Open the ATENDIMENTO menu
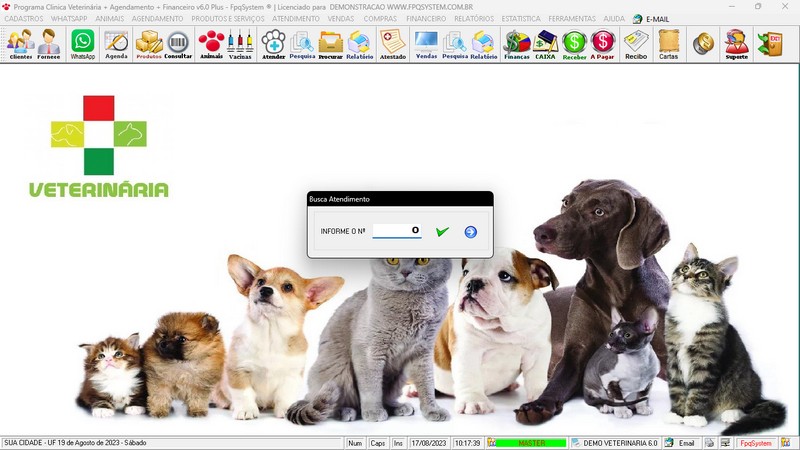 point(295,19)
